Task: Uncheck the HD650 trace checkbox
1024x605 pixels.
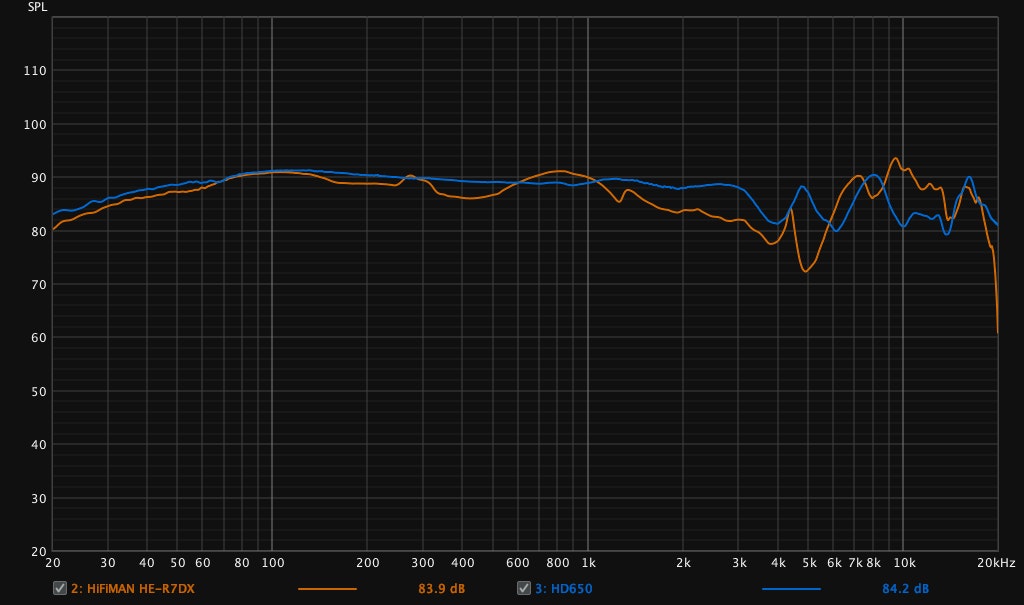Action: pos(523,588)
